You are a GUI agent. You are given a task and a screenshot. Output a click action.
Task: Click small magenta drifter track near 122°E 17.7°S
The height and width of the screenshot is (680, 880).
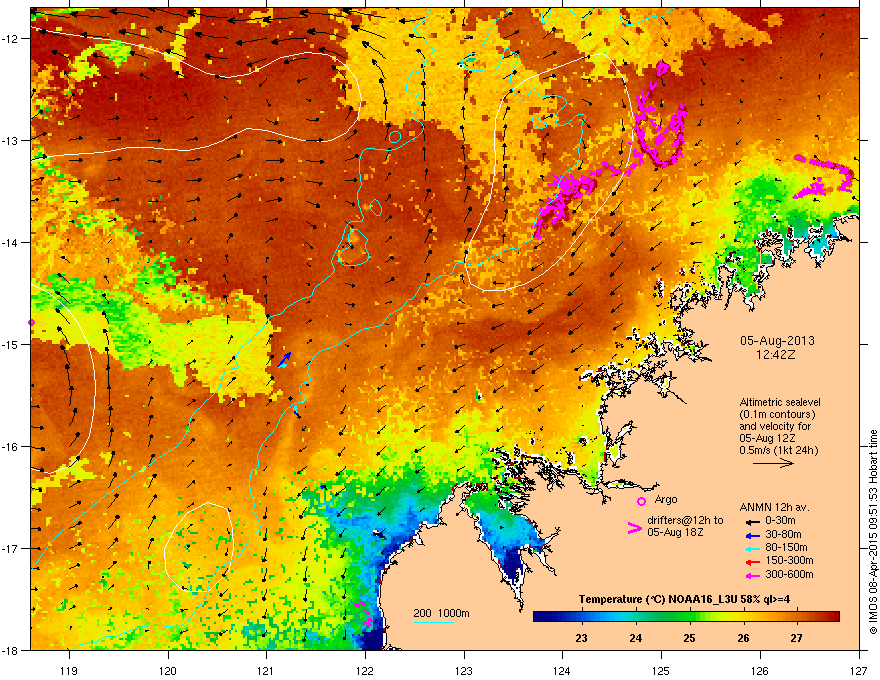tap(364, 613)
